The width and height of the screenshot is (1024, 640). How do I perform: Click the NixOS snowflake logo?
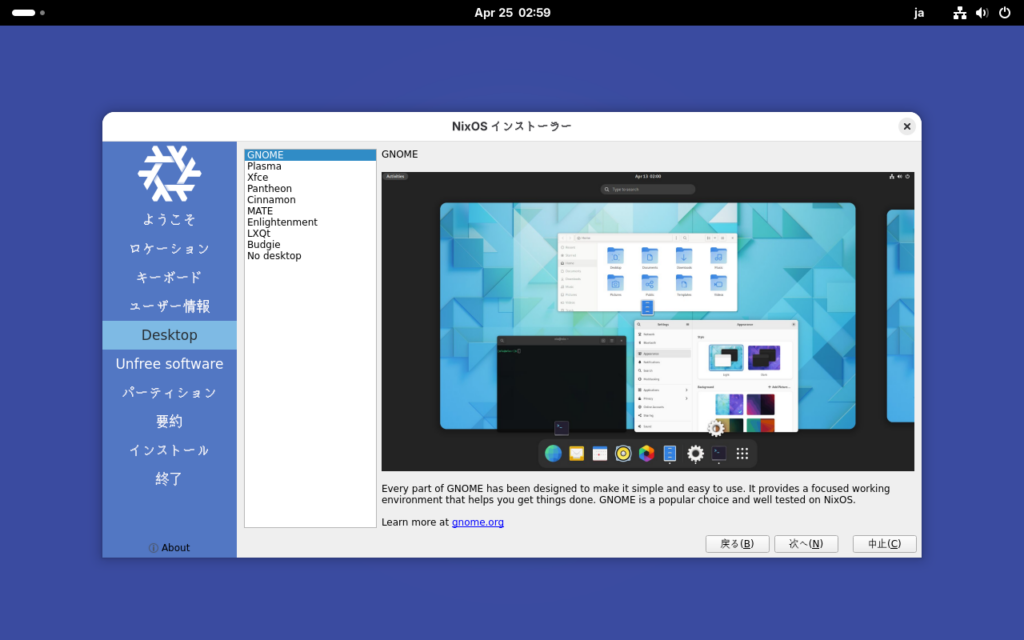pos(169,173)
